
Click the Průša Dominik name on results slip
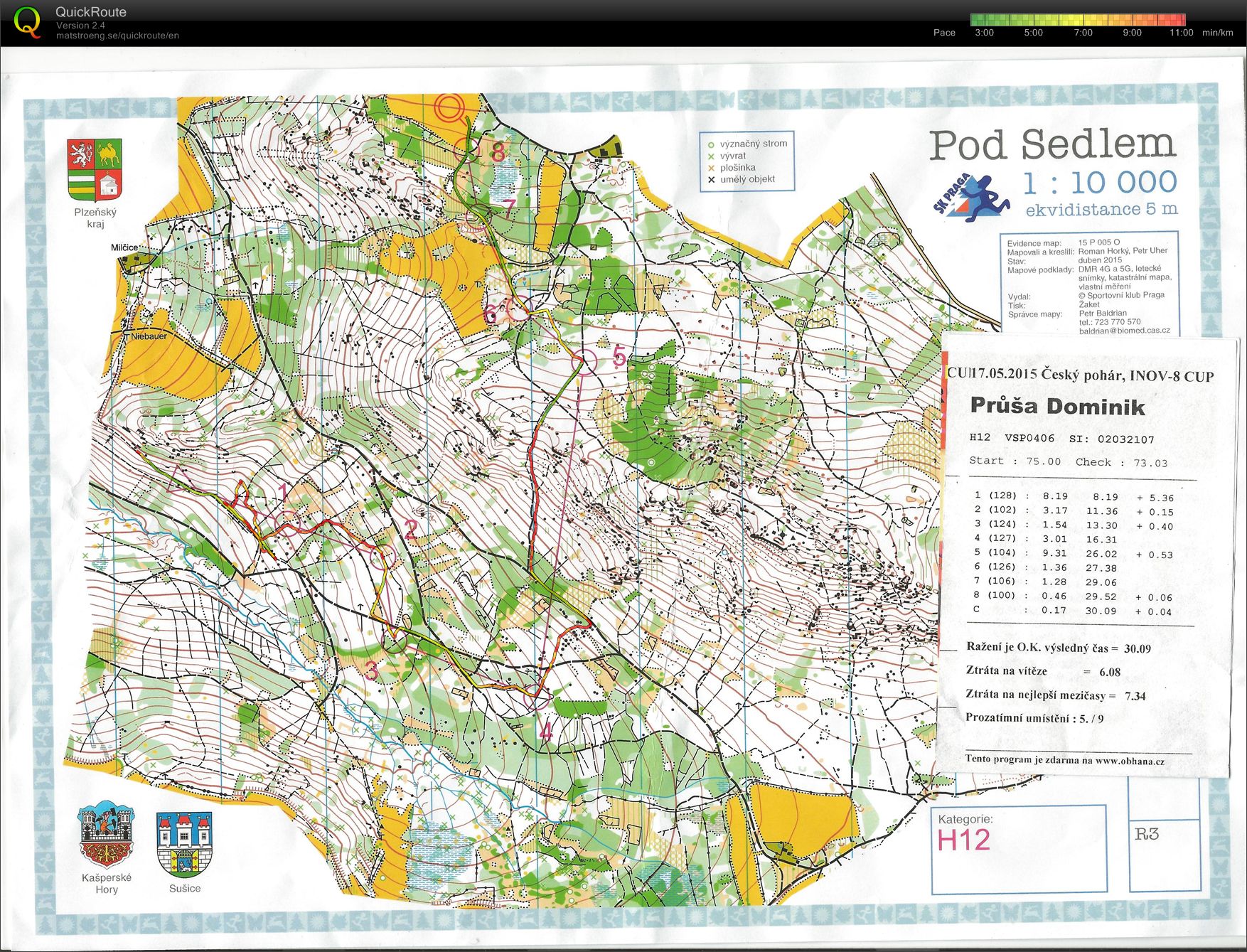pyautogui.click(x=1057, y=406)
